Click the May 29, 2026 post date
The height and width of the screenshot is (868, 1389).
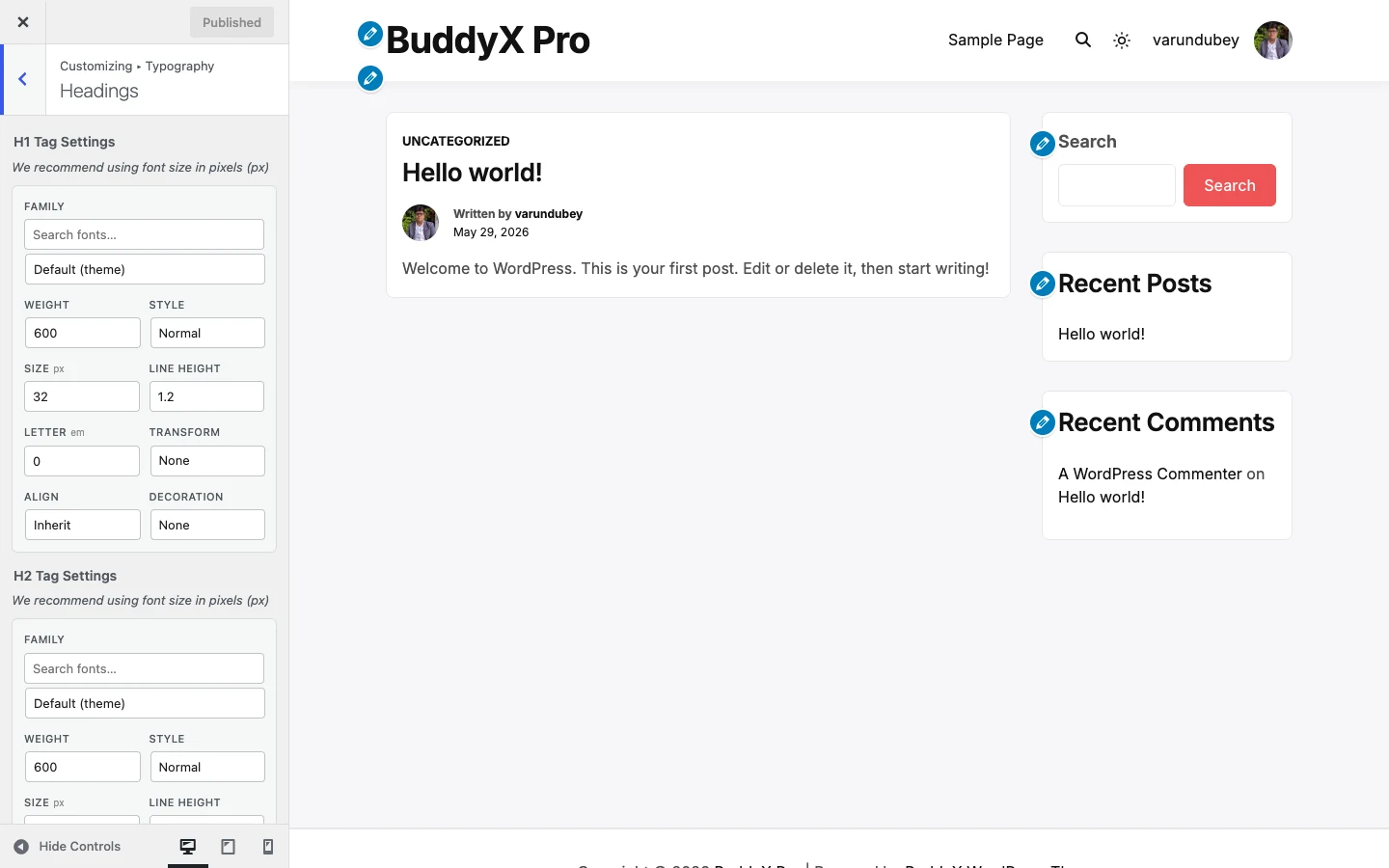pos(491,232)
